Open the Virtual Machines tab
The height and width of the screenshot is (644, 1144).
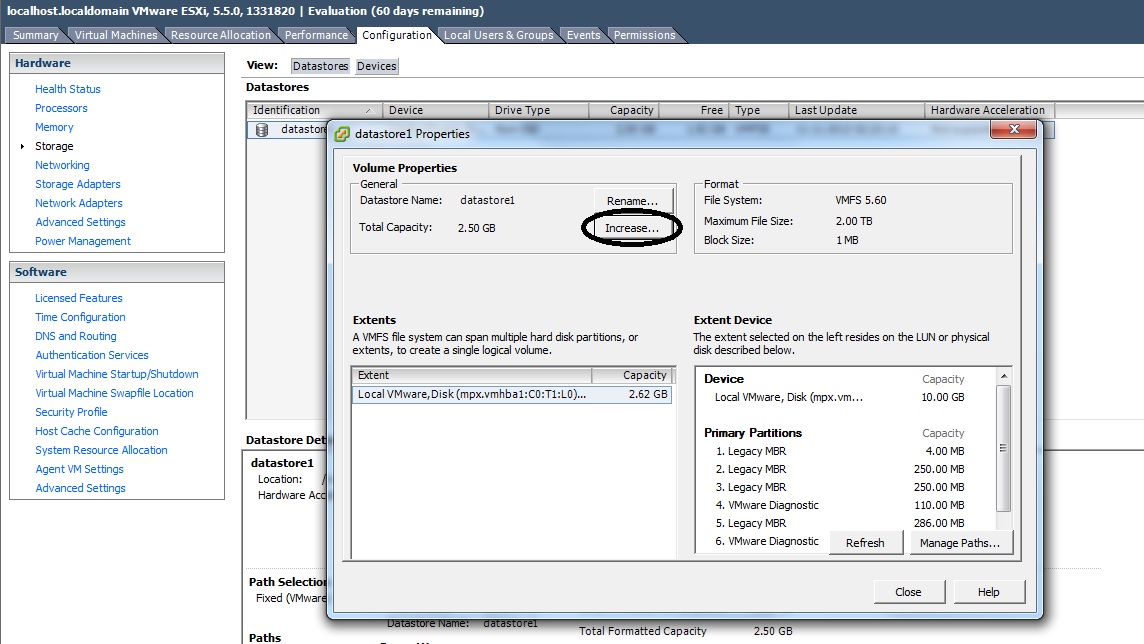coord(115,35)
